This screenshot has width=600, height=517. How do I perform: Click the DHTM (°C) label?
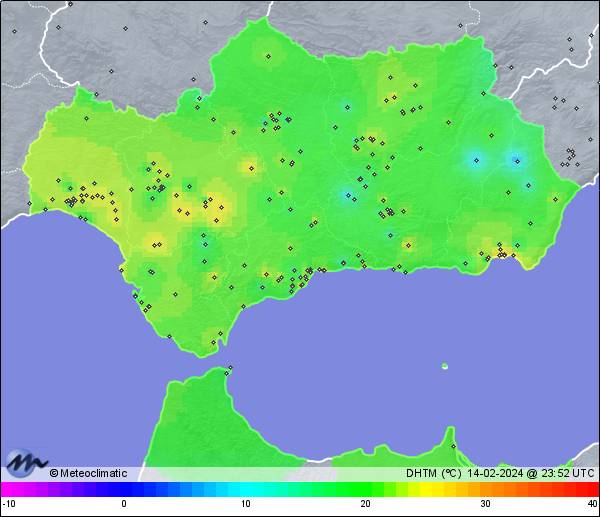pos(434,473)
